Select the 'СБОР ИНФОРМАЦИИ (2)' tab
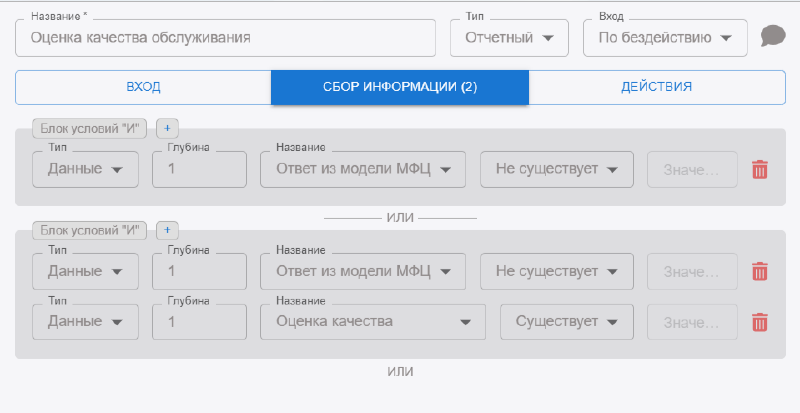The image size is (800, 413). 399,87
